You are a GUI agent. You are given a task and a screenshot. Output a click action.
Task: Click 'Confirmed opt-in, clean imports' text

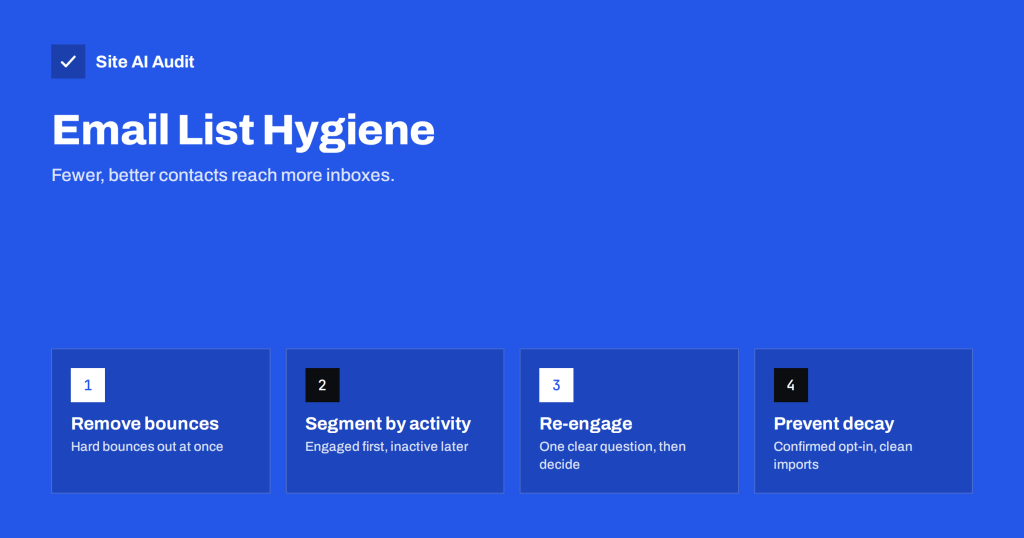click(x=843, y=455)
